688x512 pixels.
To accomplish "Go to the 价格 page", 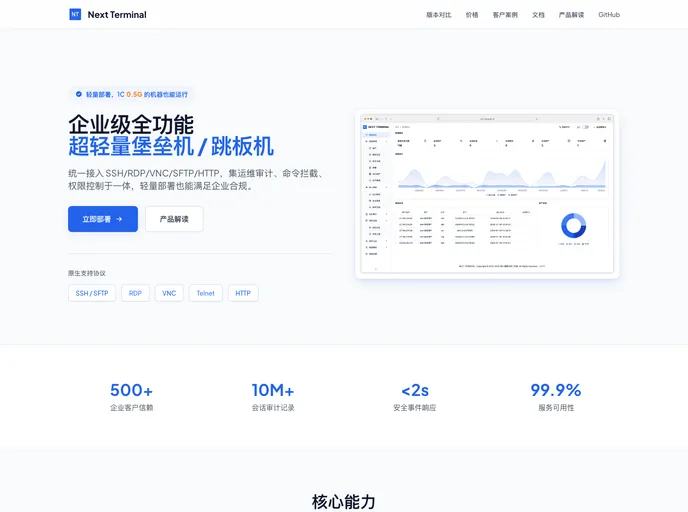I will [x=472, y=15].
